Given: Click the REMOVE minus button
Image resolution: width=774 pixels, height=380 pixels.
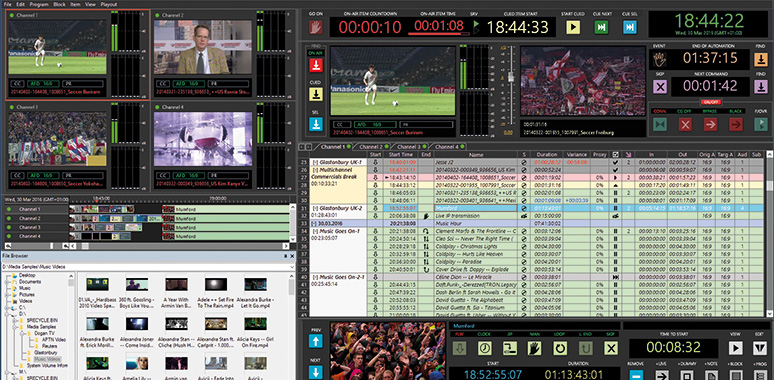Looking at the screenshot, I should [x=636, y=376].
